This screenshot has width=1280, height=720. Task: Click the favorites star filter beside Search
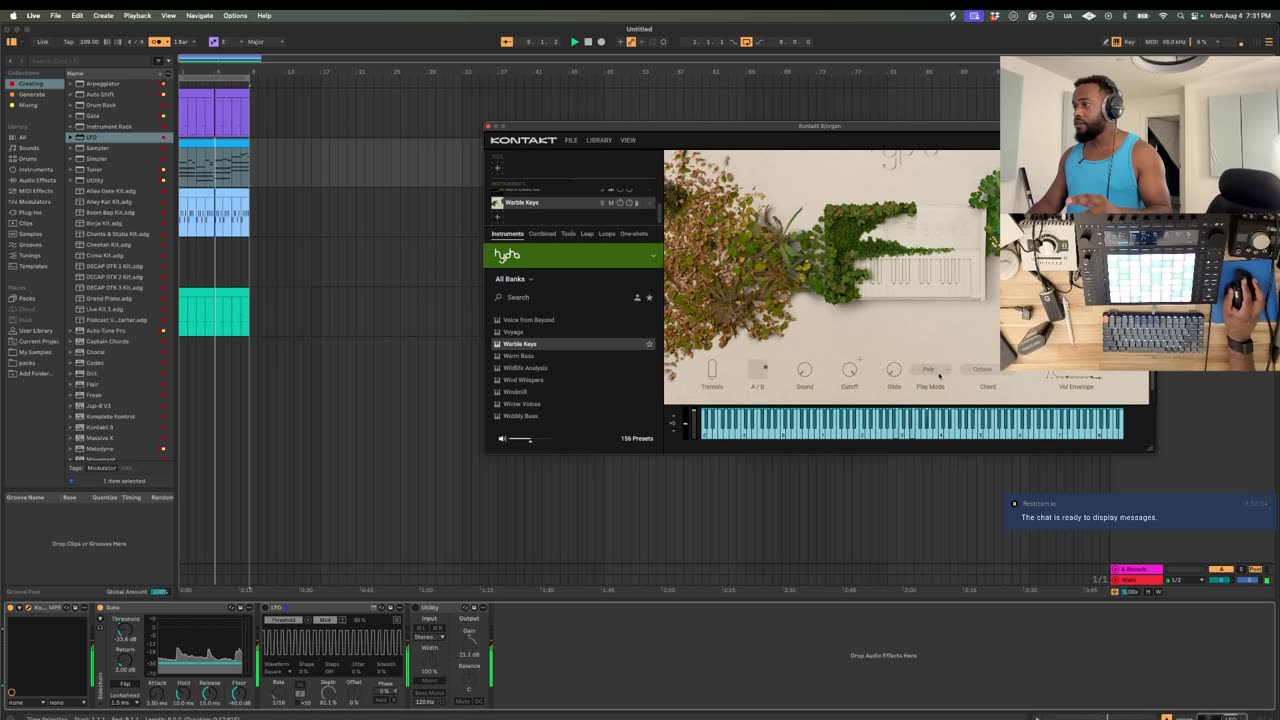(649, 297)
